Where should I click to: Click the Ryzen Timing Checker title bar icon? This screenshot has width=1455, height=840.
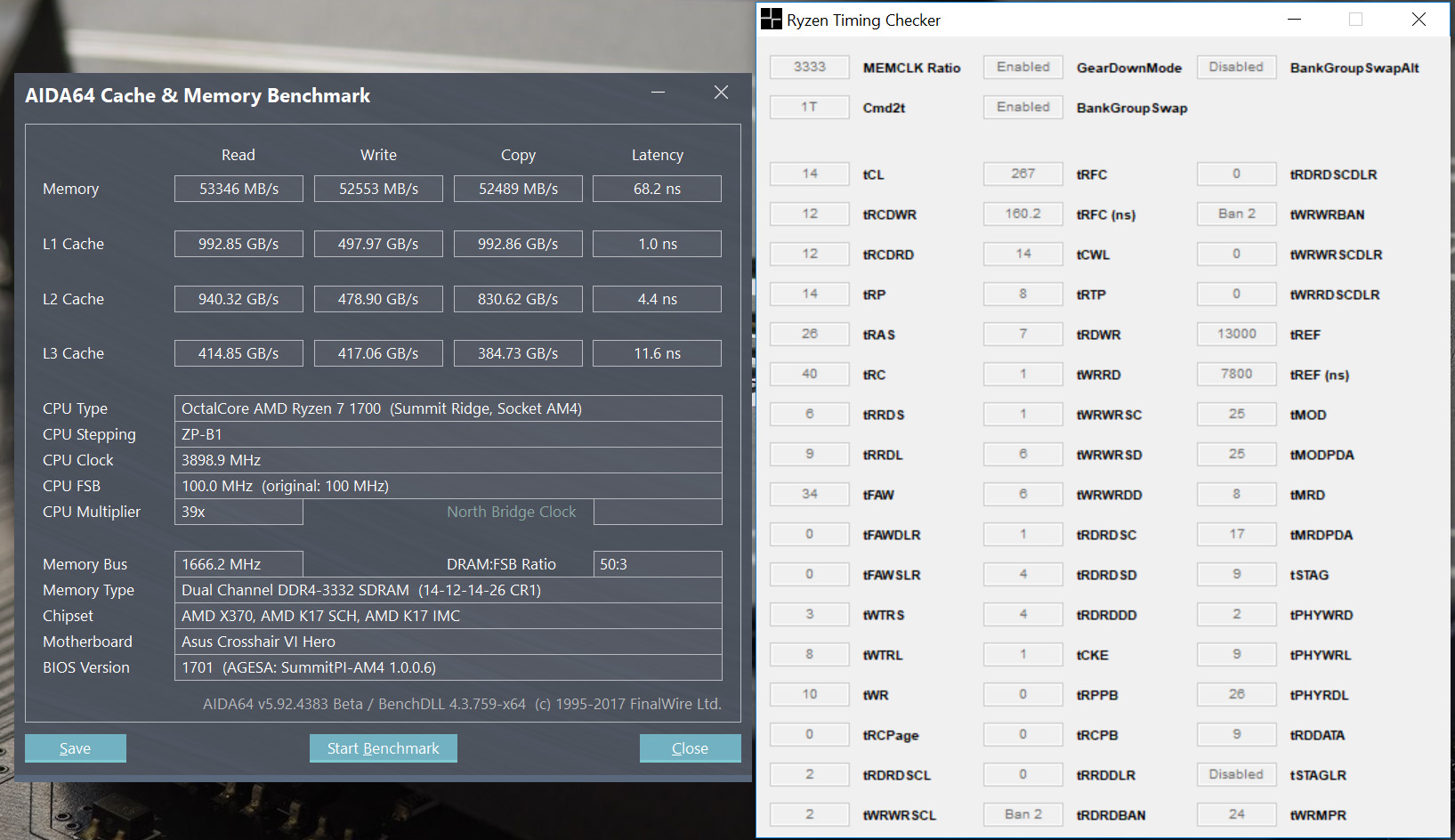771,20
